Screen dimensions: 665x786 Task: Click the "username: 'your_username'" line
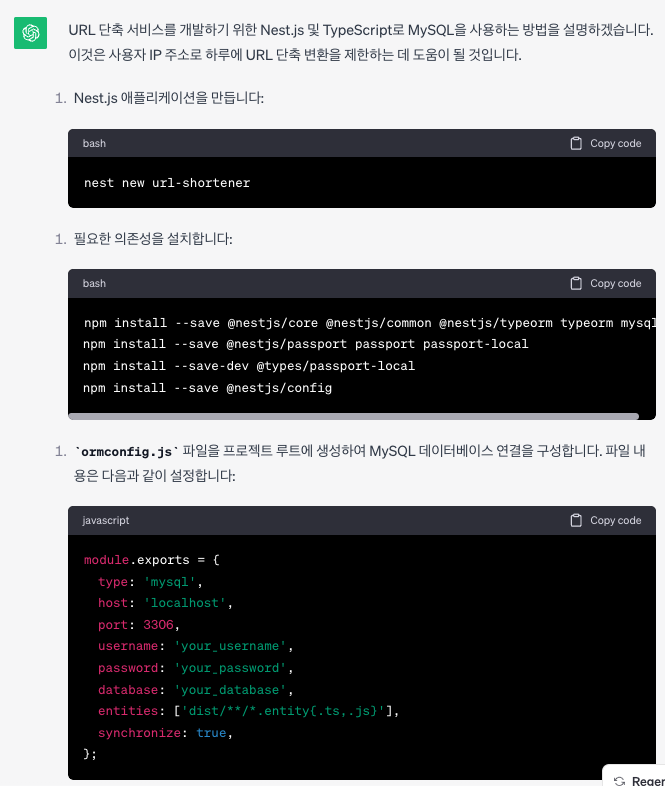coord(195,646)
